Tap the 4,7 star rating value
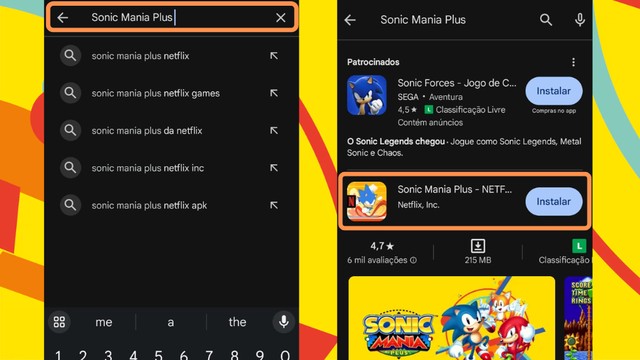Viewport: 640px width, 360px height. click(382, 246)
